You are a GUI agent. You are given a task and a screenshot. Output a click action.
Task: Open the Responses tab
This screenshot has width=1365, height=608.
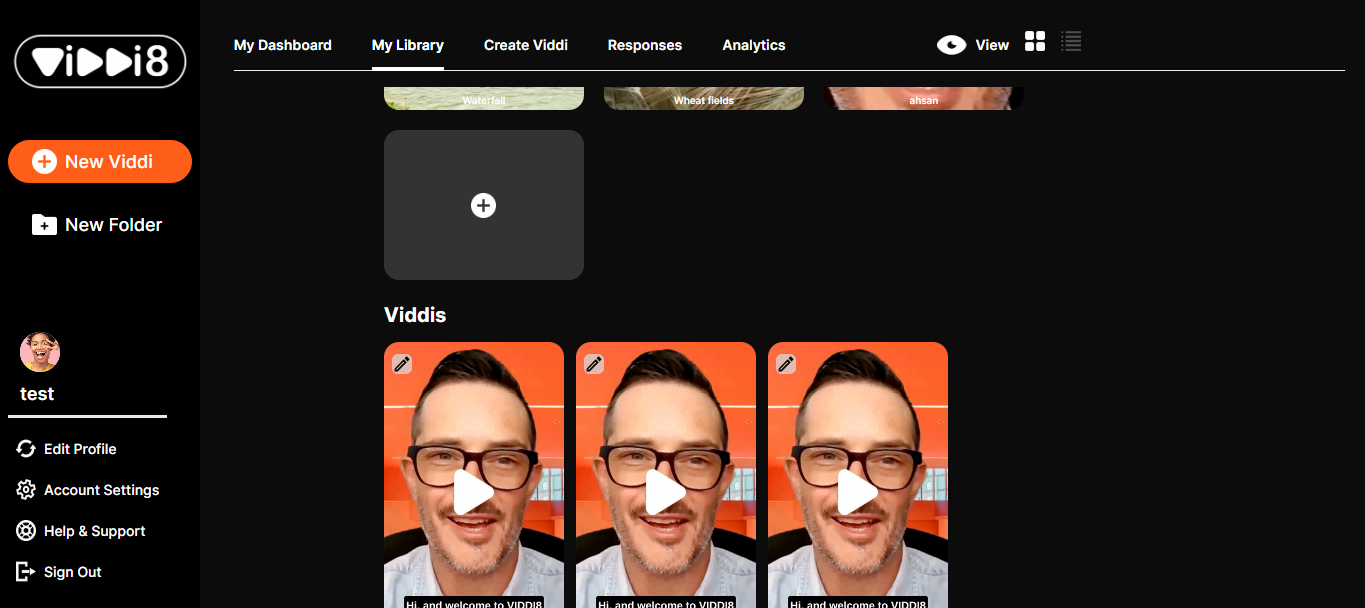click(645, 45)
